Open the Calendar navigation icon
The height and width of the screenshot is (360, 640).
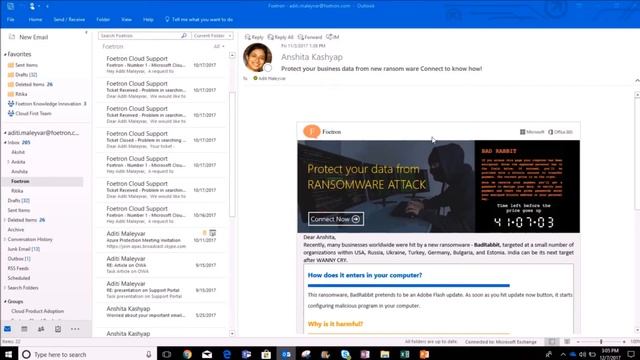[x=24, y=329]
